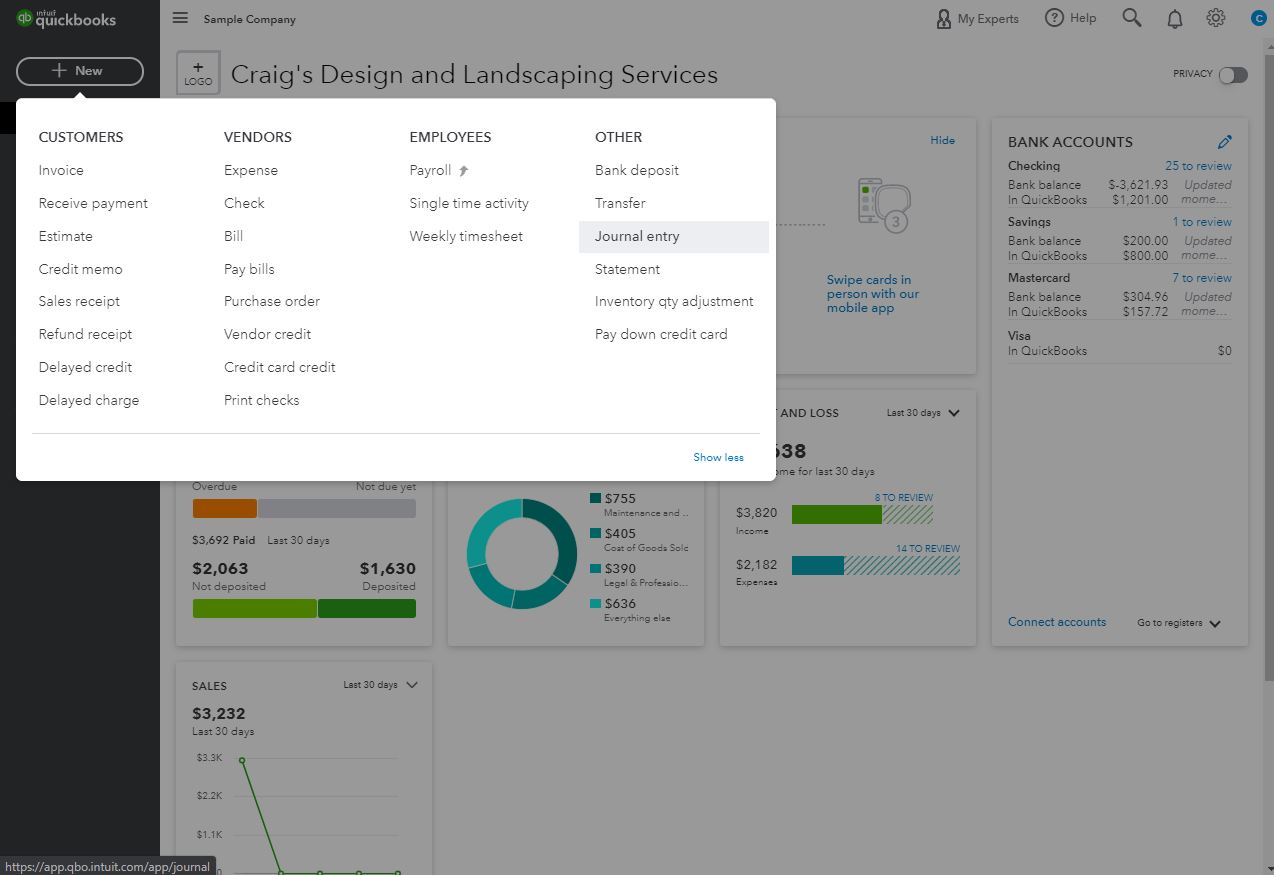Review 1 Savings transaction
The width and height of the screenshot is (1274, 875).
point(1202,222)
